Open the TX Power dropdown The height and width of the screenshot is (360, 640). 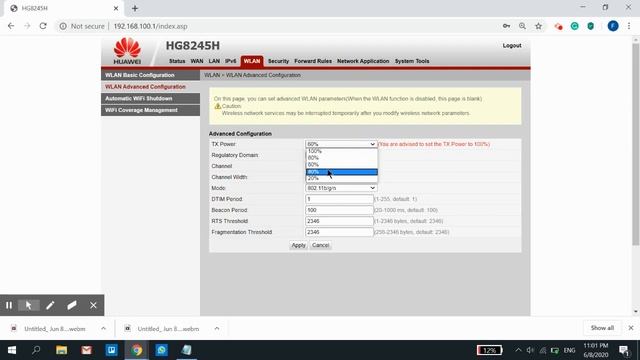341,144
